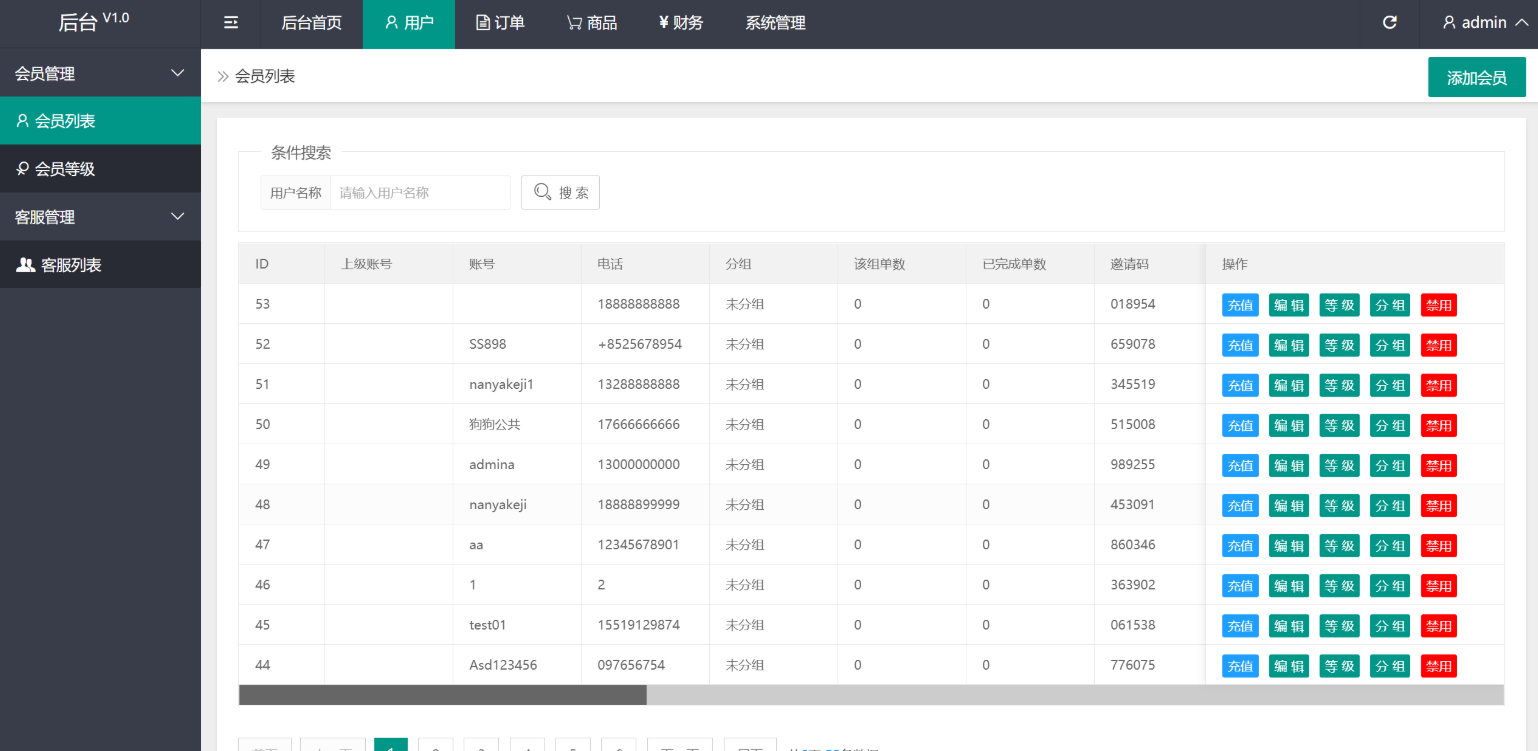Click the 添加会员 button
1538x751 pixels.
[x=1477, y=77]
